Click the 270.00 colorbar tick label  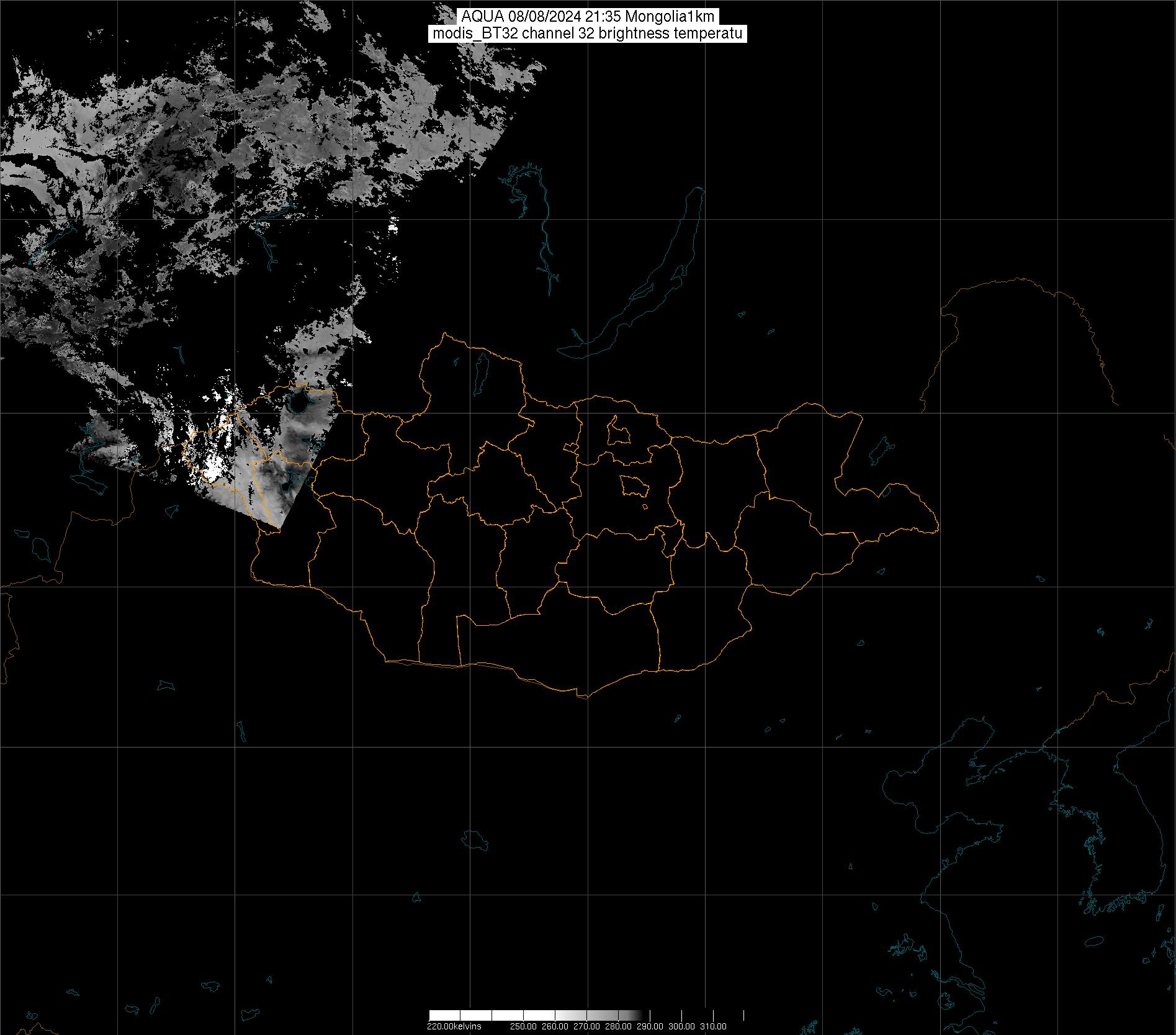click(x=587, y=1026)
